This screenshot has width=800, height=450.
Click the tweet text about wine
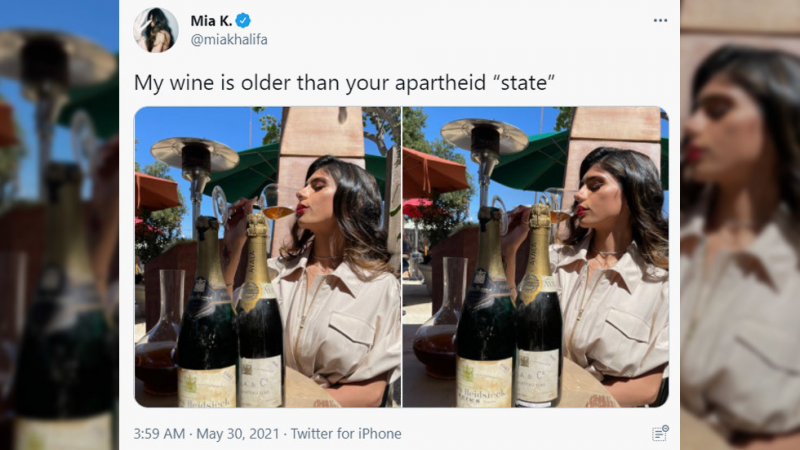point(344,83)
